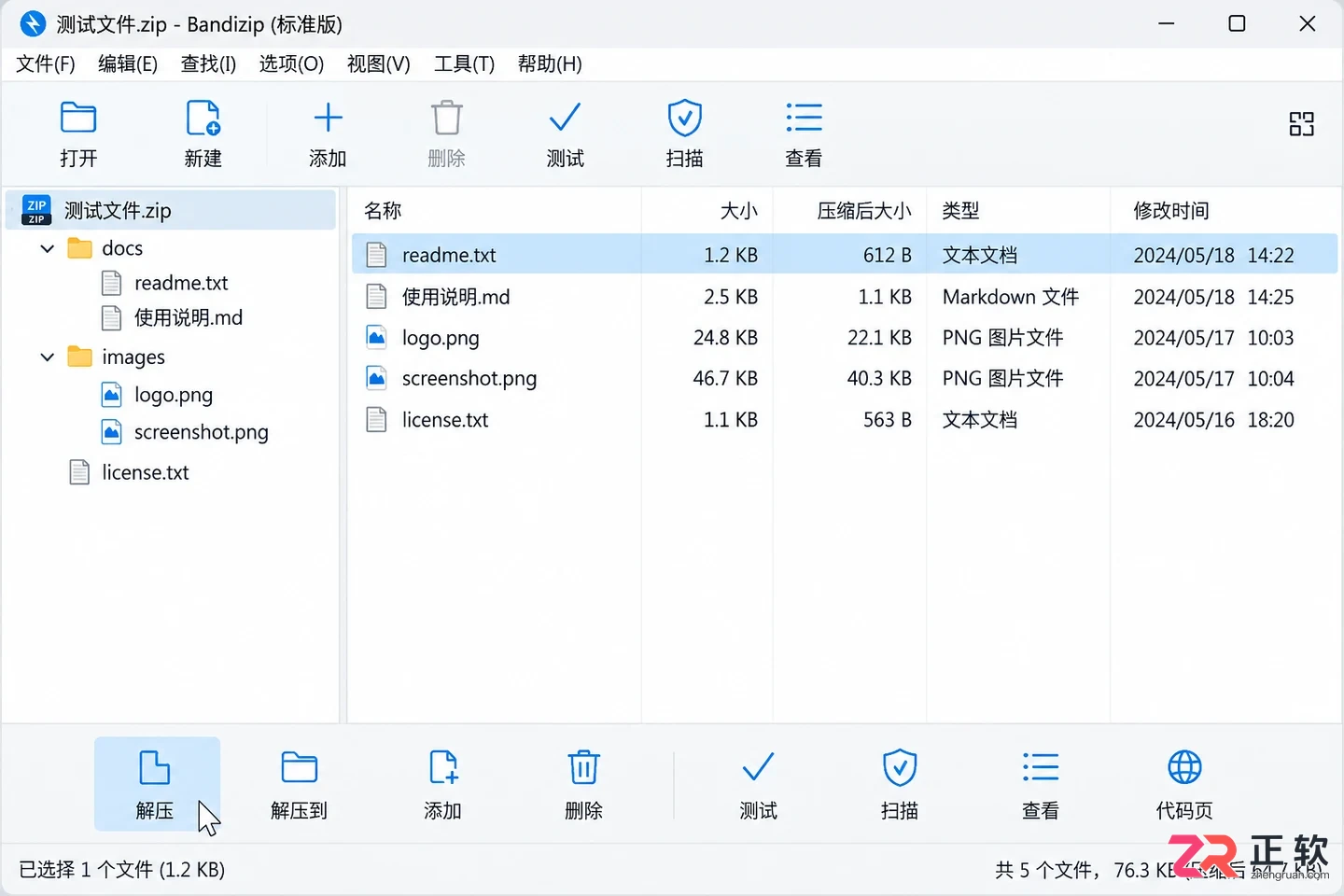Screen dimensions: 1344x896
Task: Click the license.txt document icon in file list
Action: click(377, 420)
